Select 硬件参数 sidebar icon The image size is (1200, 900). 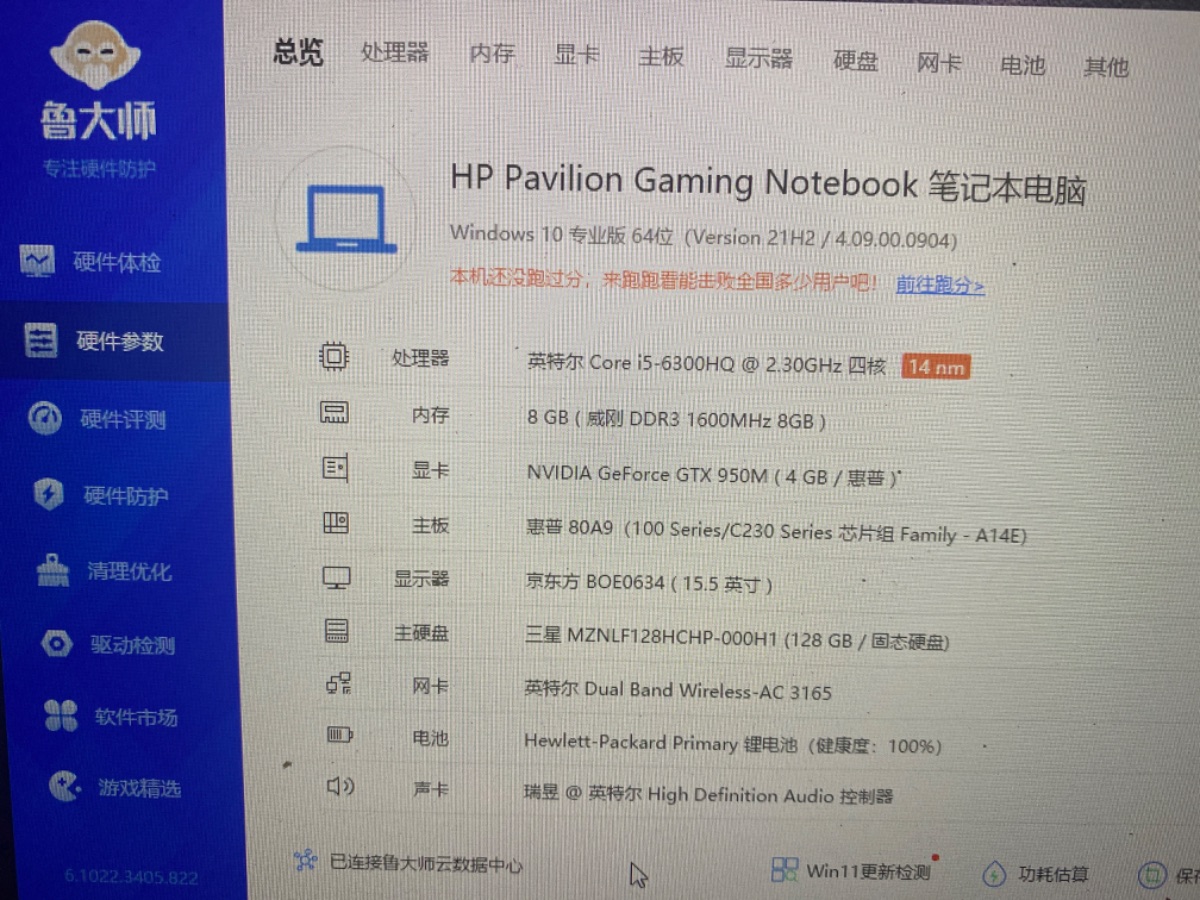[41, 341]
